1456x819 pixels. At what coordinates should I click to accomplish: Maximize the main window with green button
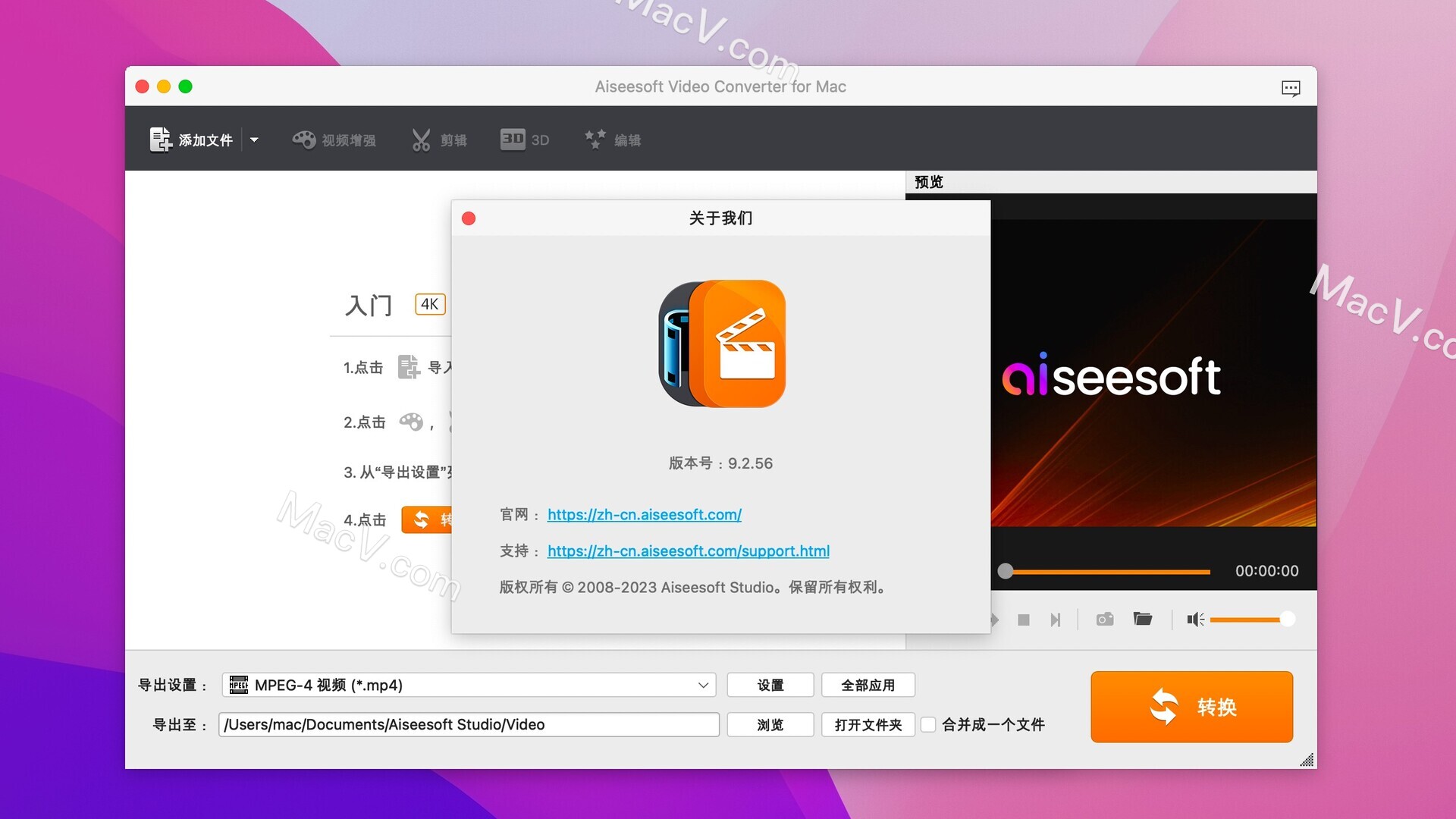(x=185, y=86)
